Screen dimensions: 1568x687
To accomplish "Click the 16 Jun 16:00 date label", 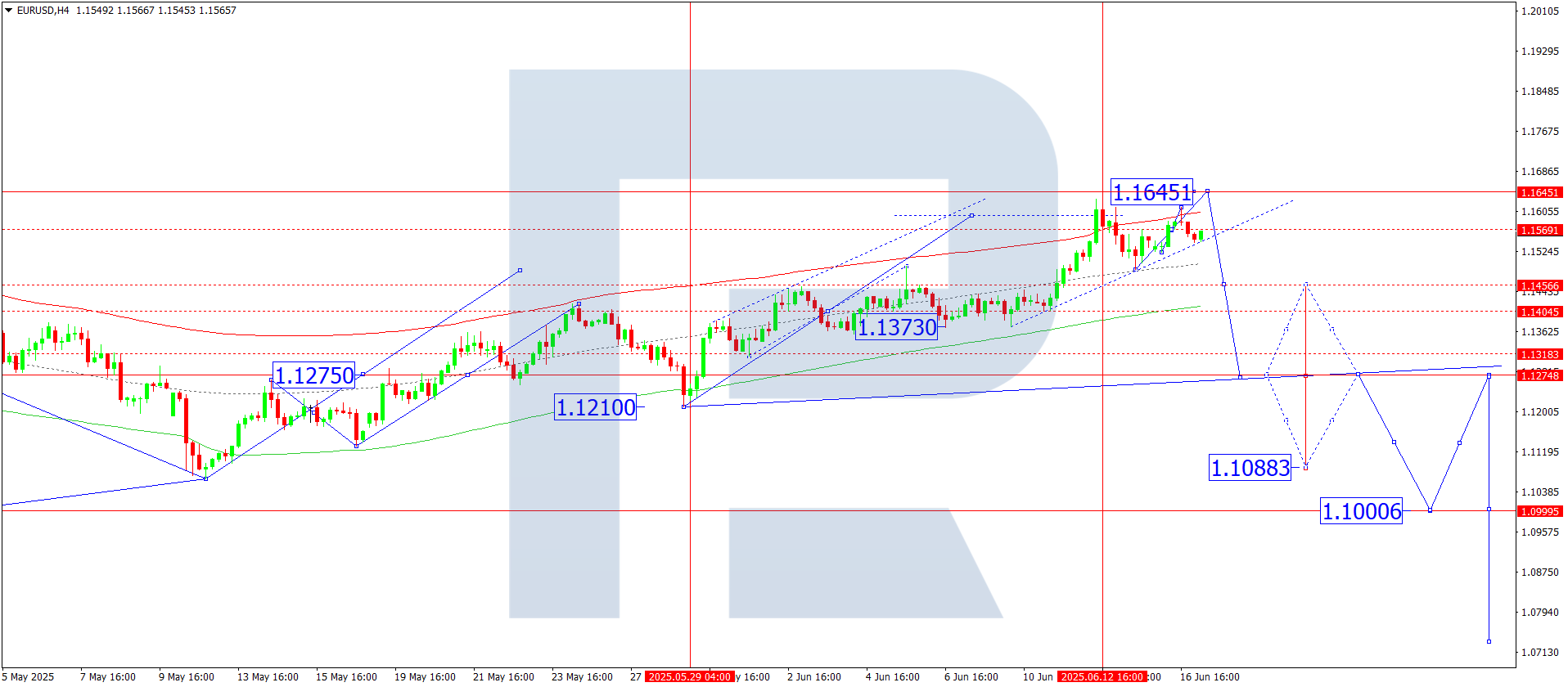I will 1210,676.
